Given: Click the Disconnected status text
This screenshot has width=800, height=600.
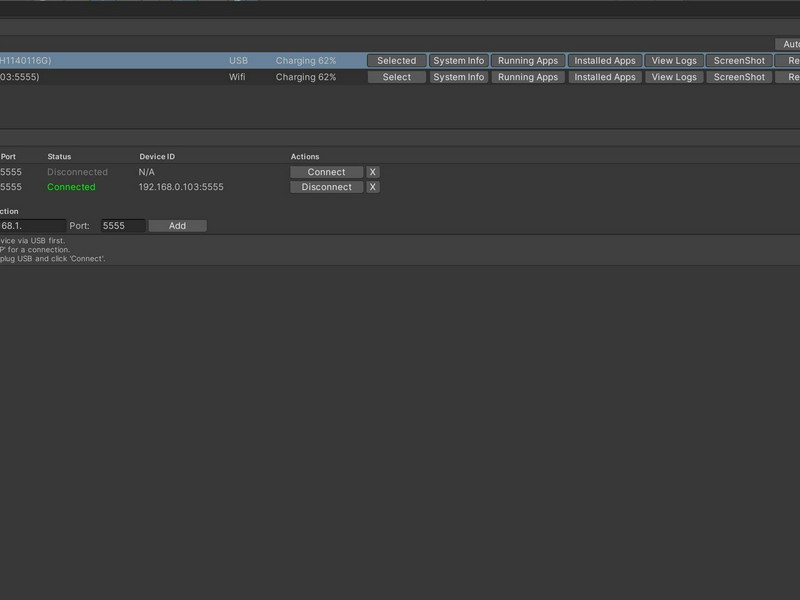Looking at the screenshot, I should 78,172.
